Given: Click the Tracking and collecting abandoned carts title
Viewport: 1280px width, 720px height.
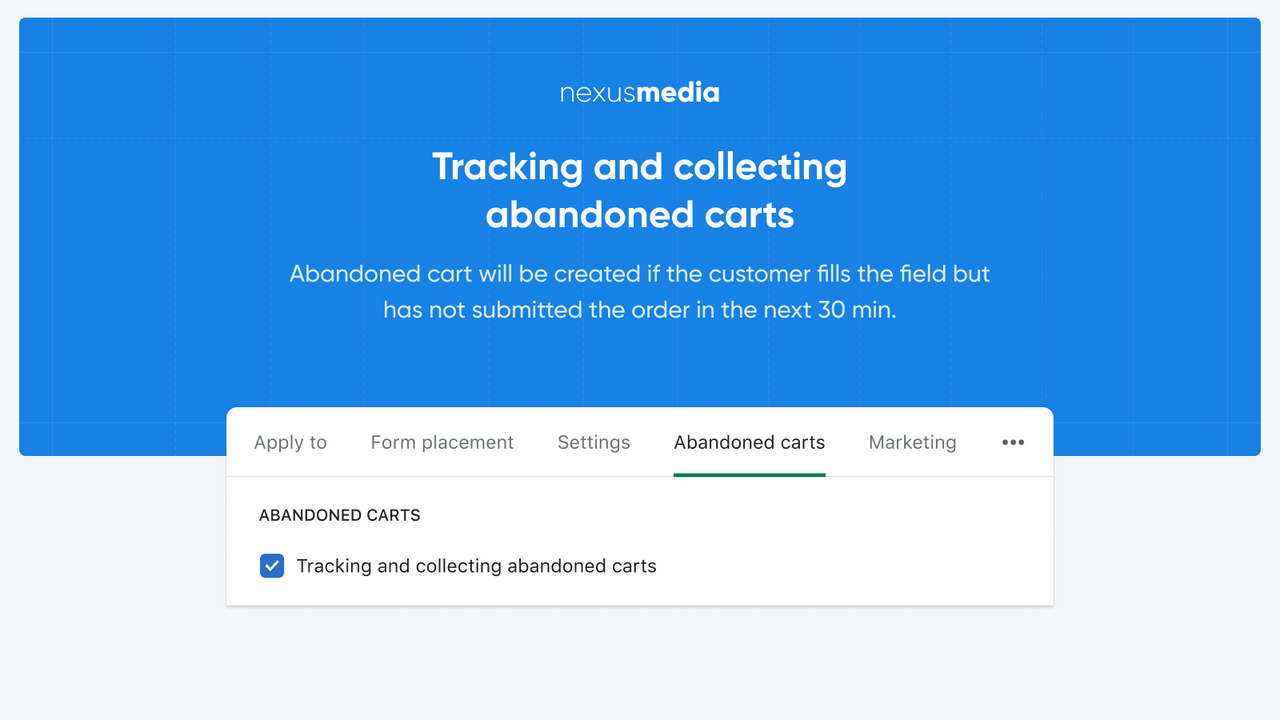Looking at the screenshot, I should click(639, 190).
